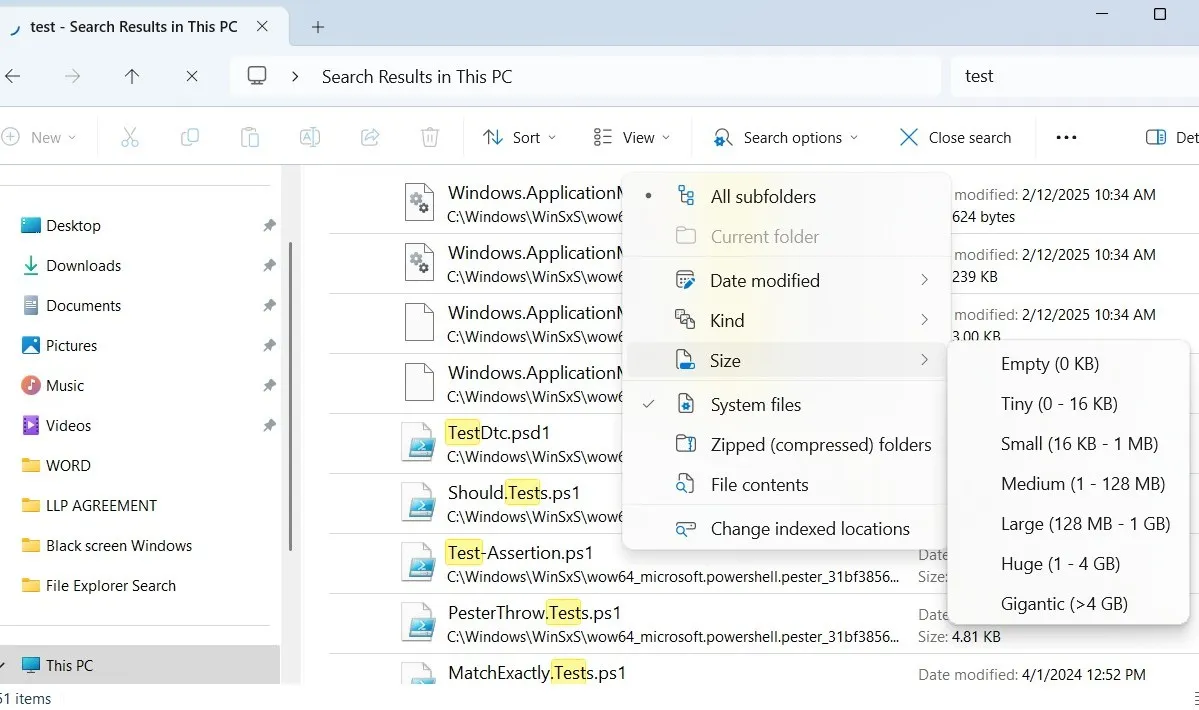Image resolution: width=1199 pixels, height=710 pixels.
Task: Choose Change indexed locations from the menu
Action: [x=809, y=528]
